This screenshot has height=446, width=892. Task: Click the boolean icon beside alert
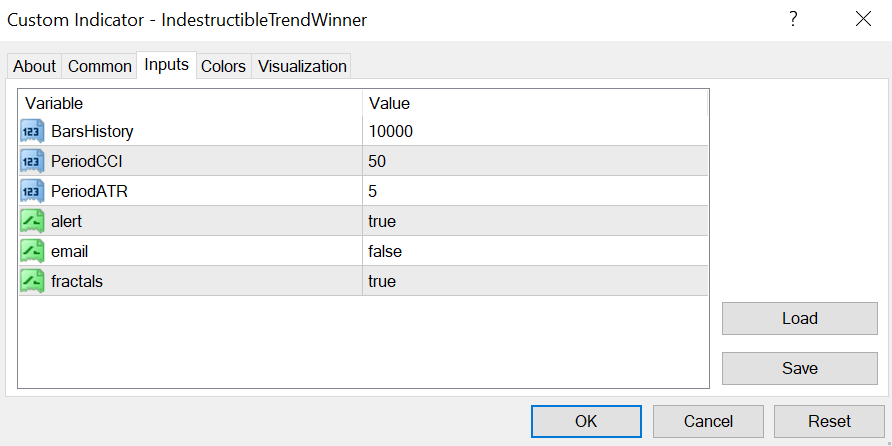coord(32,221)
